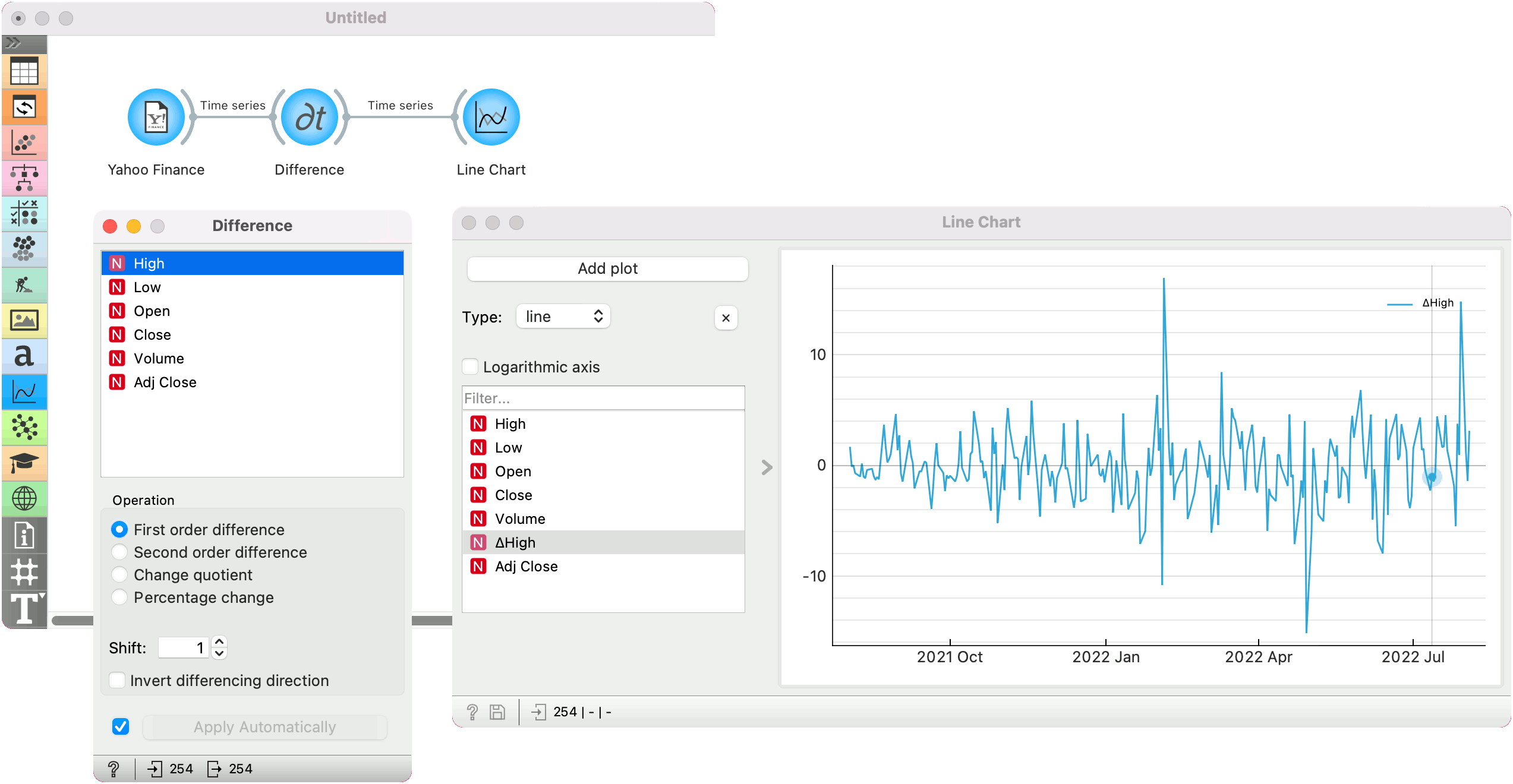
Task: Open the Unsupervised cluster category in sidebar
Action: (x=24, y=249)
